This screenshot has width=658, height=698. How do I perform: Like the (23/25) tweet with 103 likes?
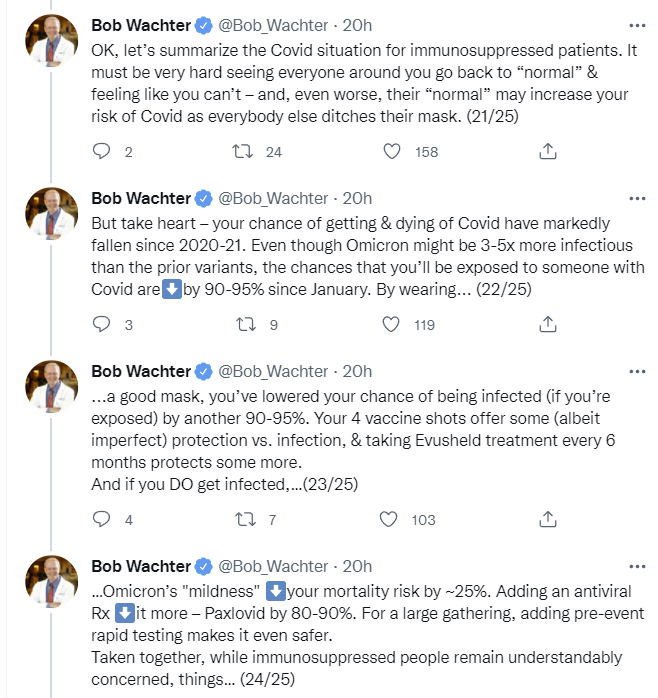(393, 519)
